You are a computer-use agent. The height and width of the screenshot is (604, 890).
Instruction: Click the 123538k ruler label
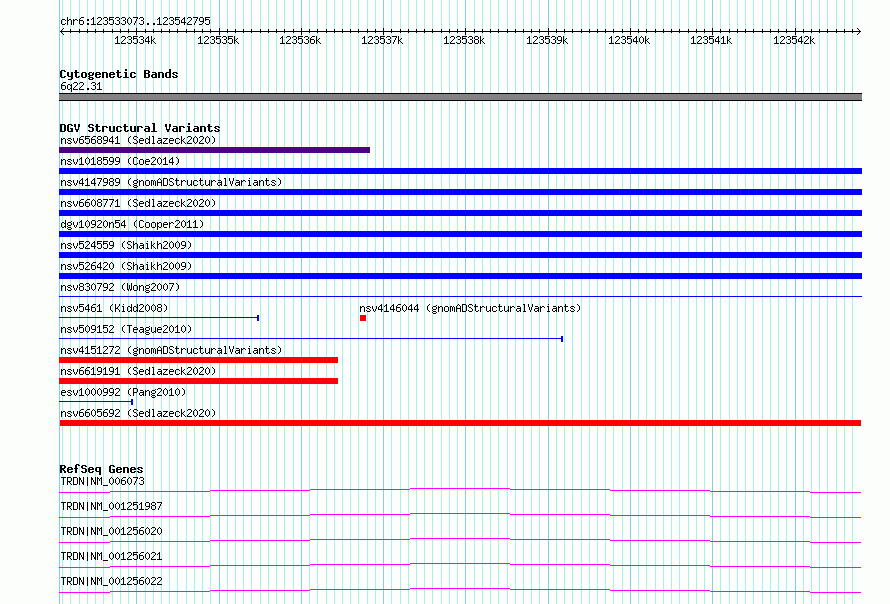point(464,40)
